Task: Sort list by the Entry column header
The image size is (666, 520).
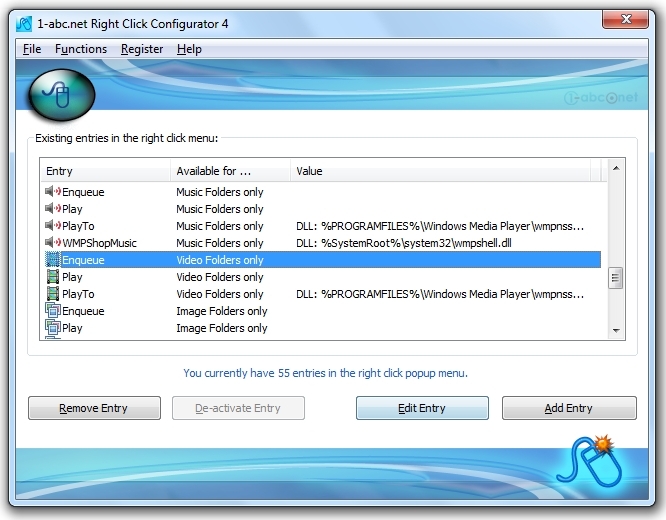Action: [x=105, y=171]
